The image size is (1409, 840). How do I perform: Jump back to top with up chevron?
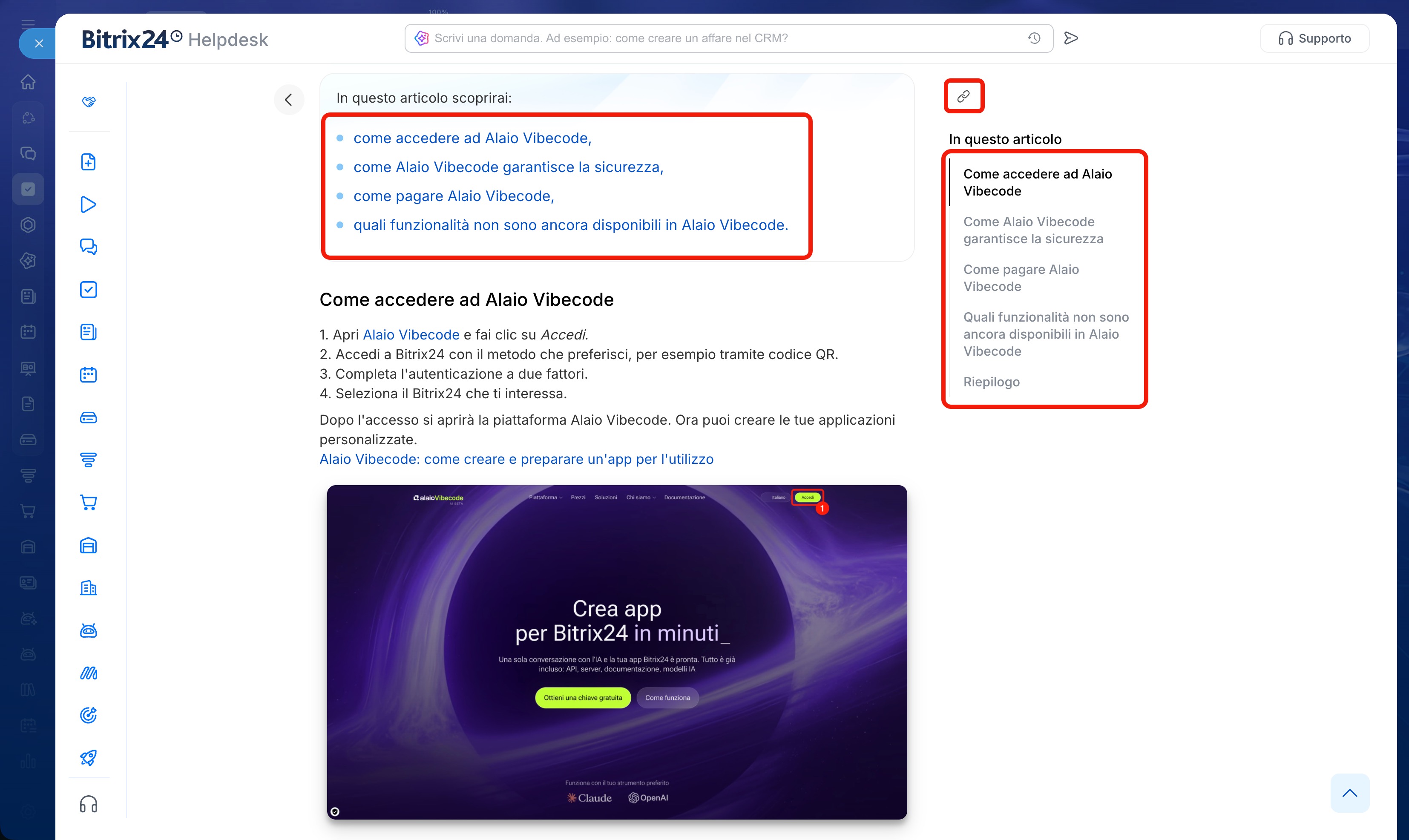tap(1350, 793)
